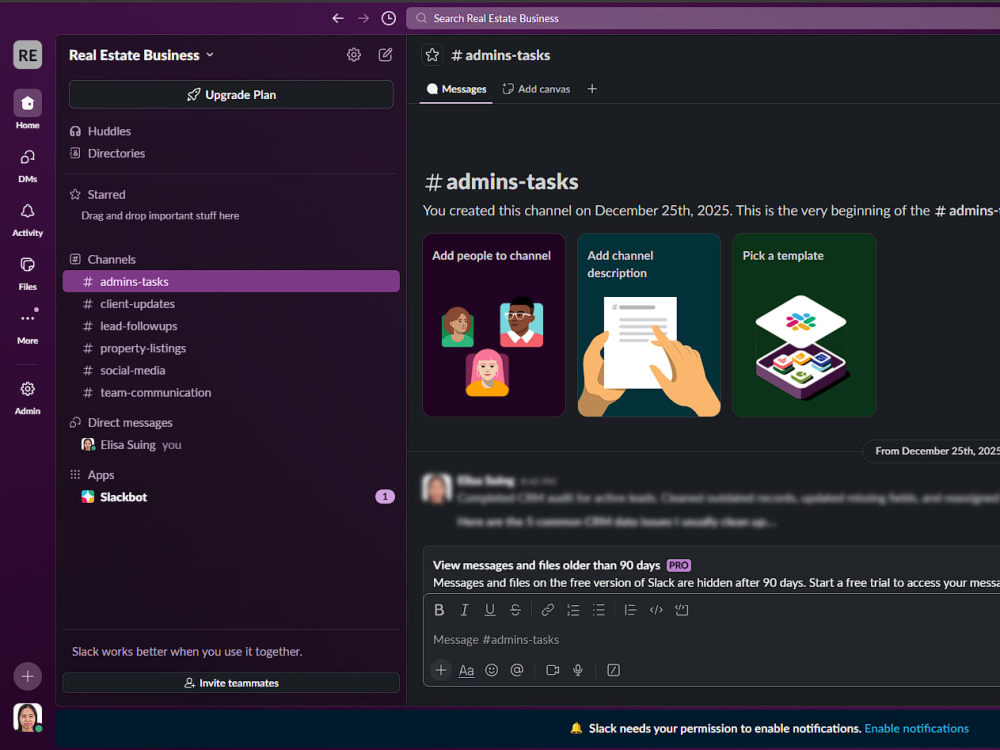1000x750 pixels.
Task: Toggle inline code formatting
Action: pos(656,610)
